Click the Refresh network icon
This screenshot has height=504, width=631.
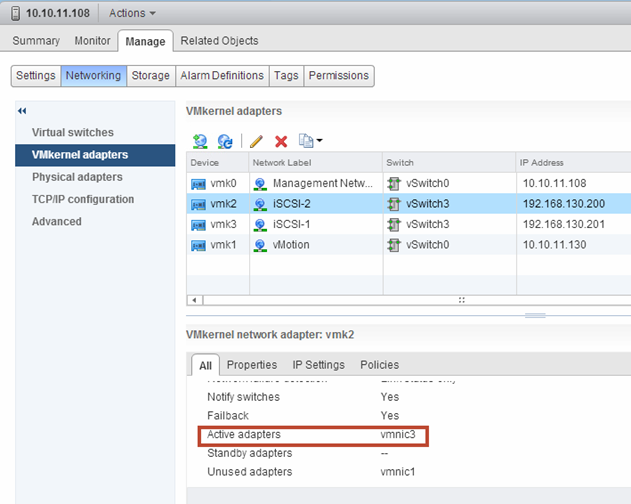click(225, 142)
